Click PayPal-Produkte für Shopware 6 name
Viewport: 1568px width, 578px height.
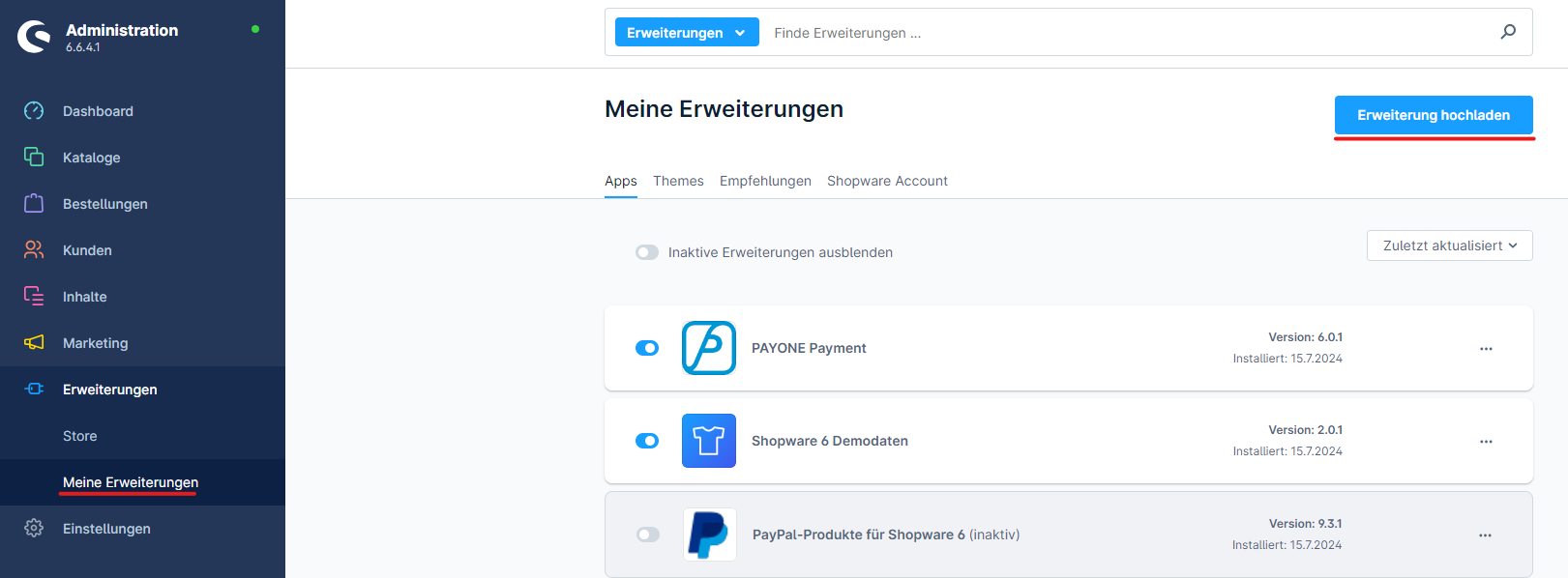[x=886, y=535]
